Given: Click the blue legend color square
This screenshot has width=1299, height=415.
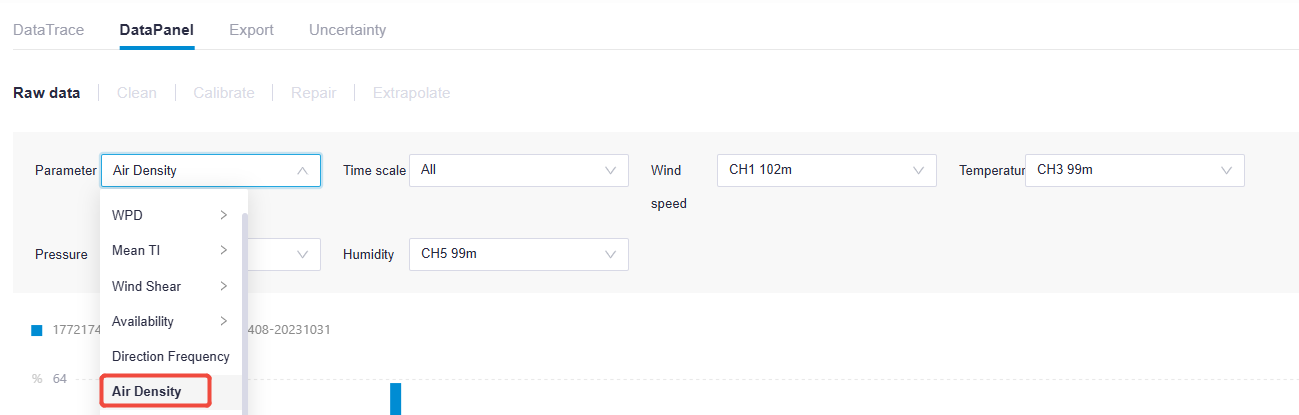Looking at the screenshot, I should click(37, 330).
